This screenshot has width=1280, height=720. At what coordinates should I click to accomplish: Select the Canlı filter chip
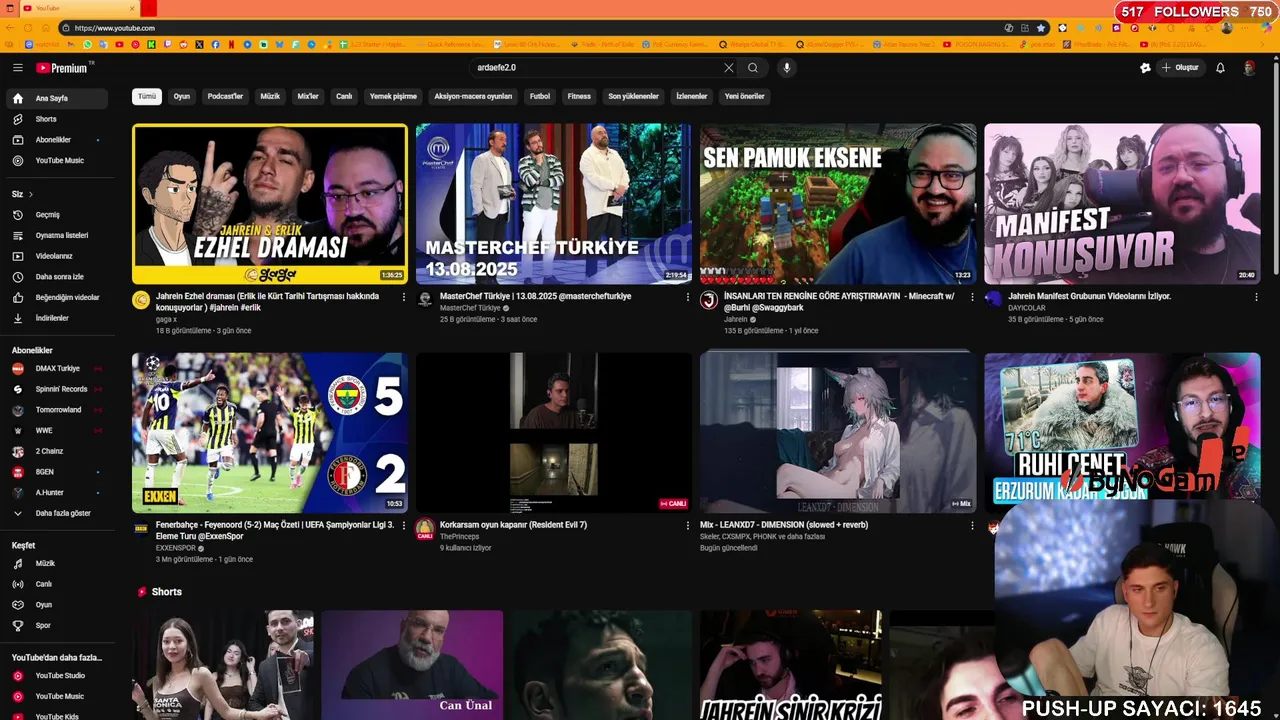(x=344, y=97)
